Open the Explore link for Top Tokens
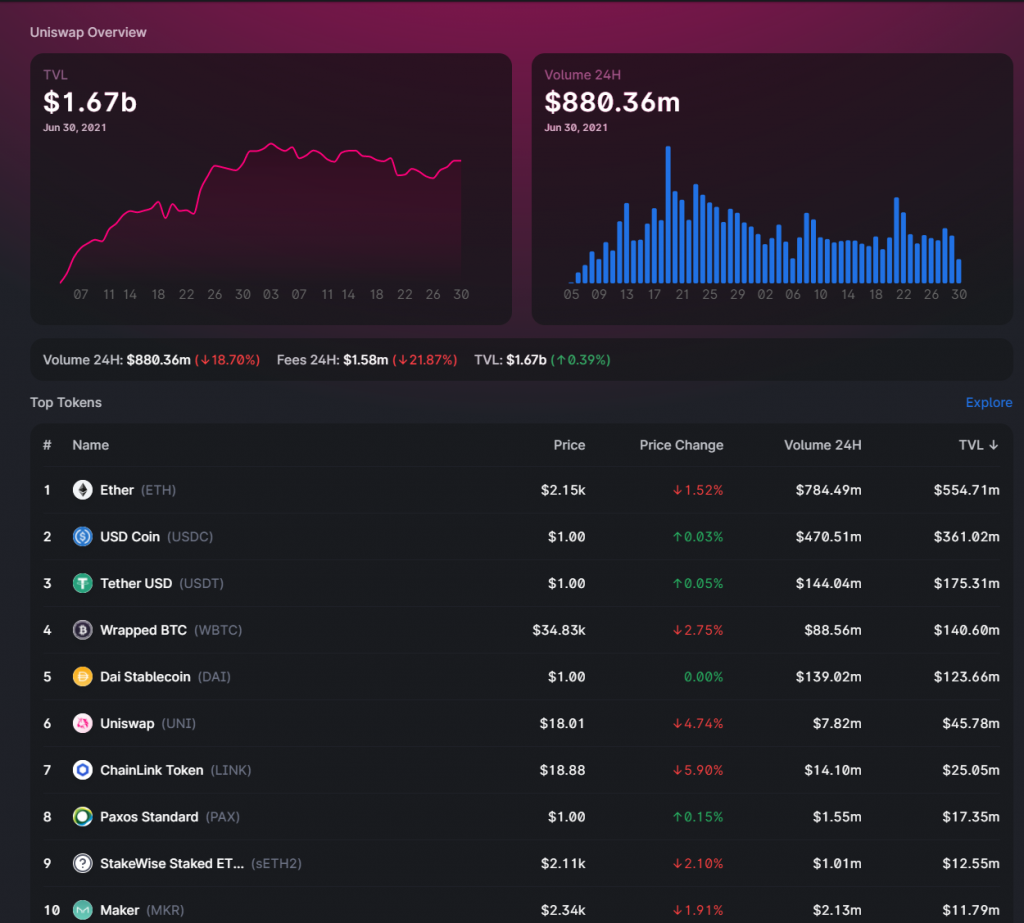 [x=989, y=402]
